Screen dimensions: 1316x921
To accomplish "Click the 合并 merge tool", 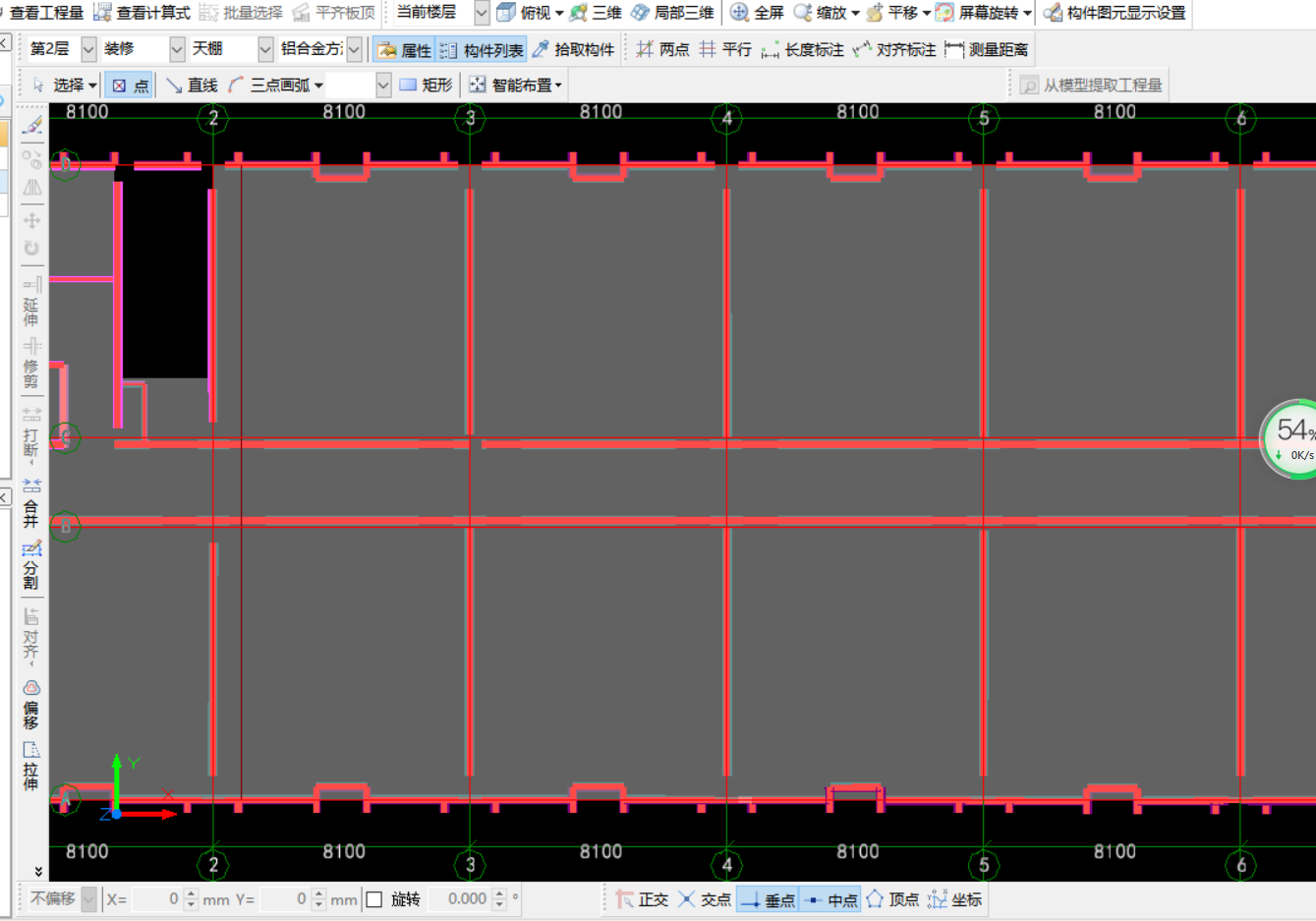I will 31,503.
